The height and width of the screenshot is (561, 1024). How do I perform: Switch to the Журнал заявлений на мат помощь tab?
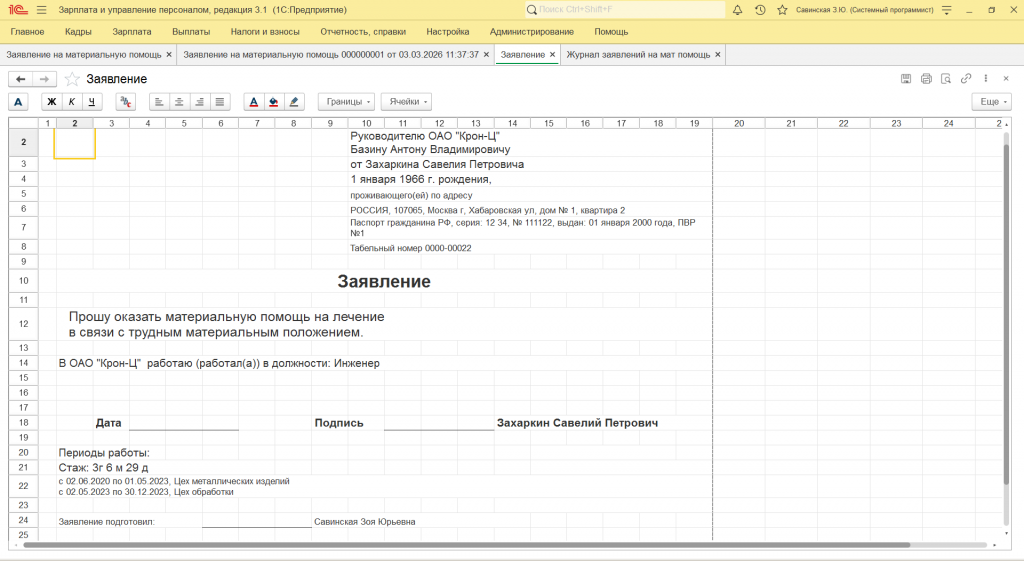point(638,54)
